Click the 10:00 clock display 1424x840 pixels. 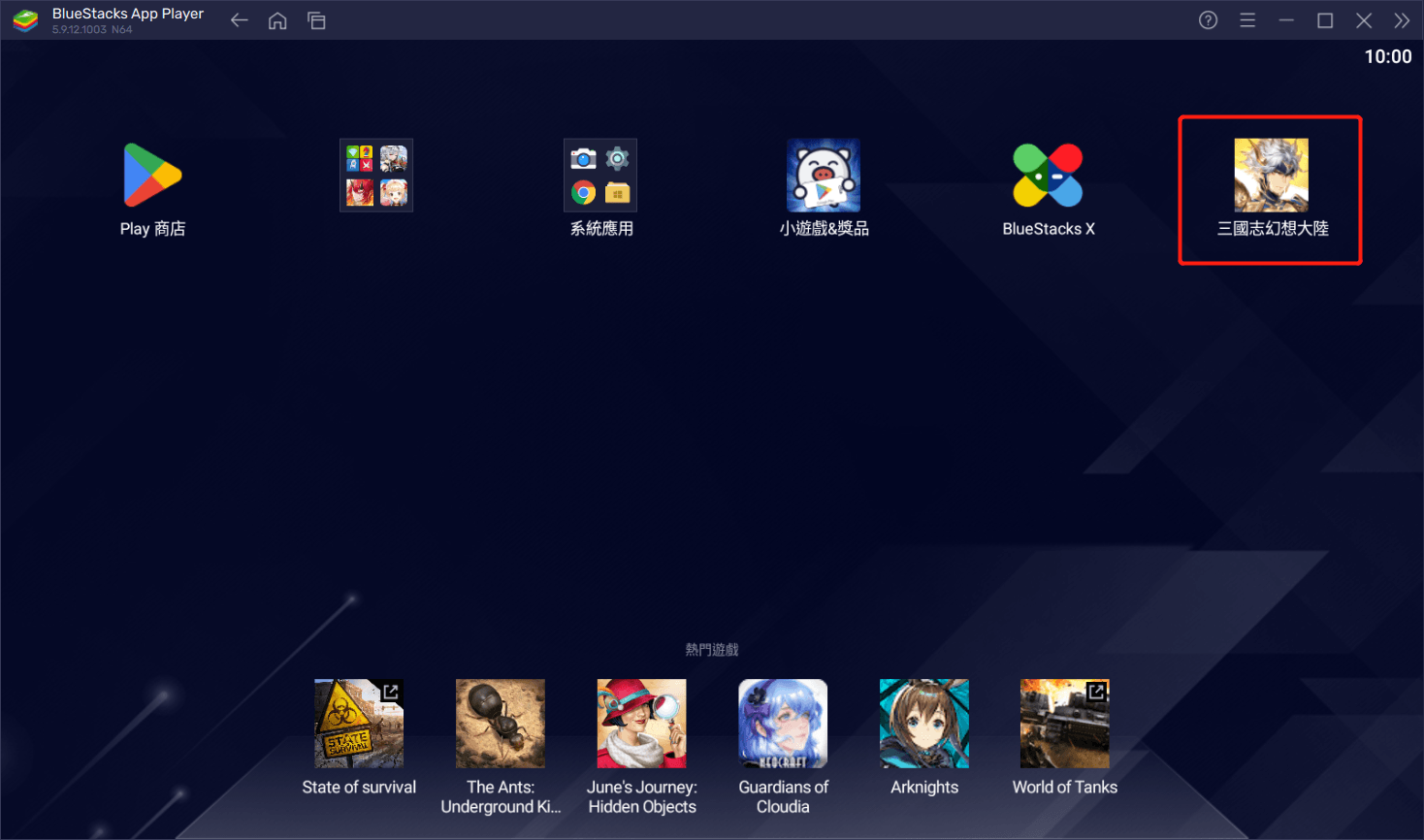click(x=1388, y=56)
